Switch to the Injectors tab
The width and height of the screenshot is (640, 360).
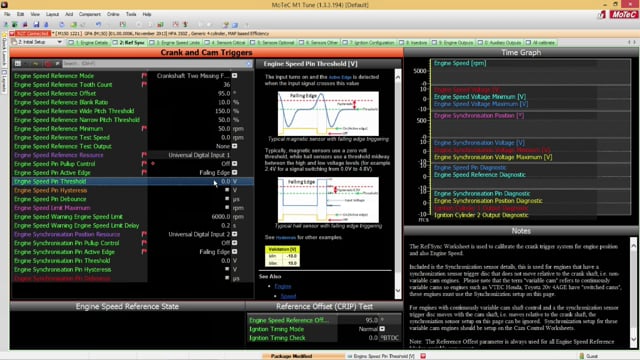point(414,42)
